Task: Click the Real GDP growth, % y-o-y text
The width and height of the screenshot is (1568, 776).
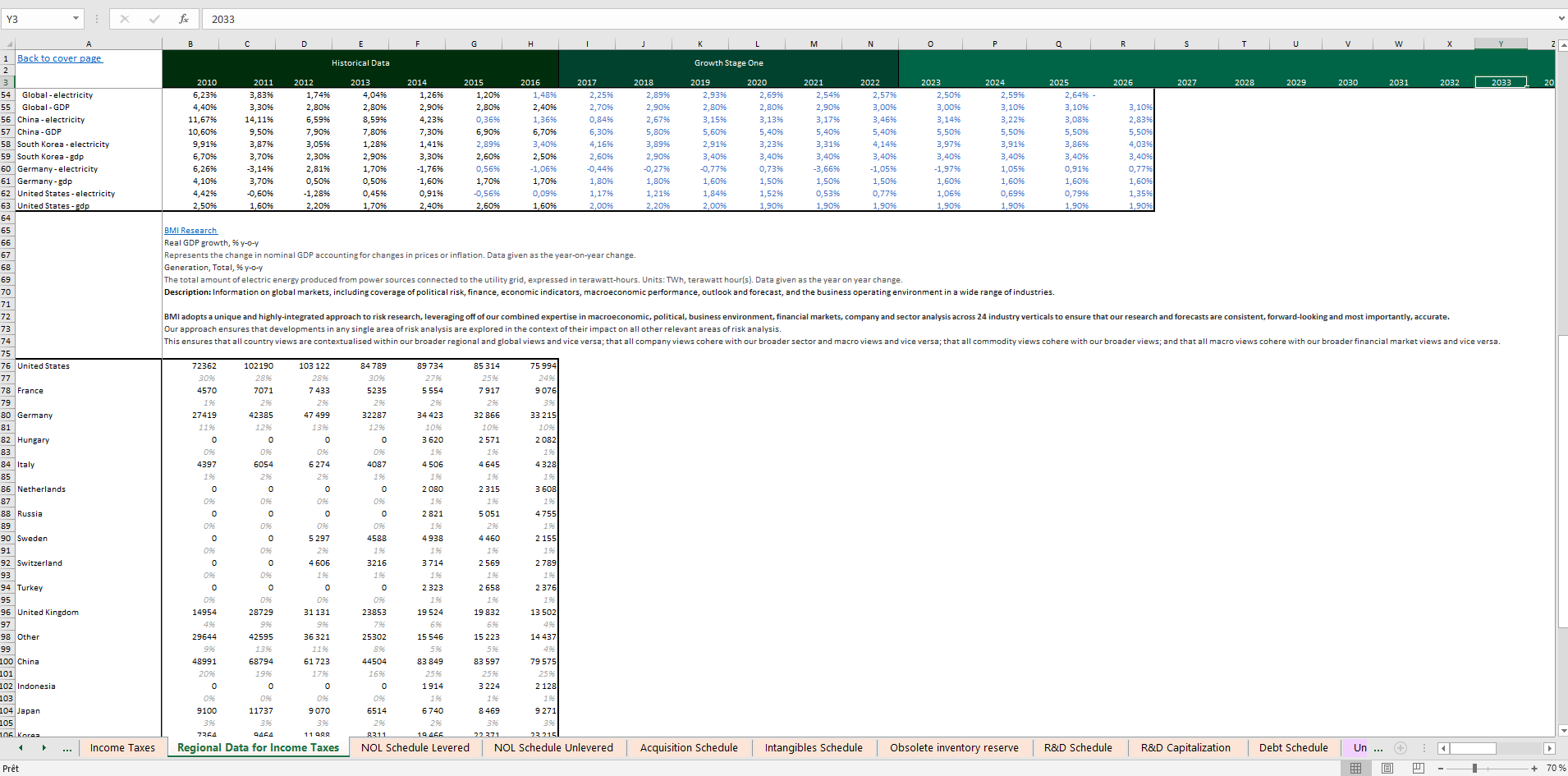Action: (211, 243)
